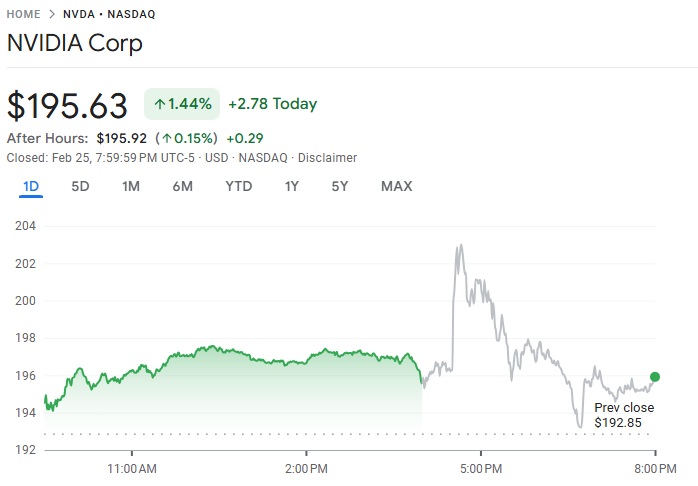Screen dimensions: 698x486
Task: Click the green up-arrow 1.44% badge
Action: 183,104
